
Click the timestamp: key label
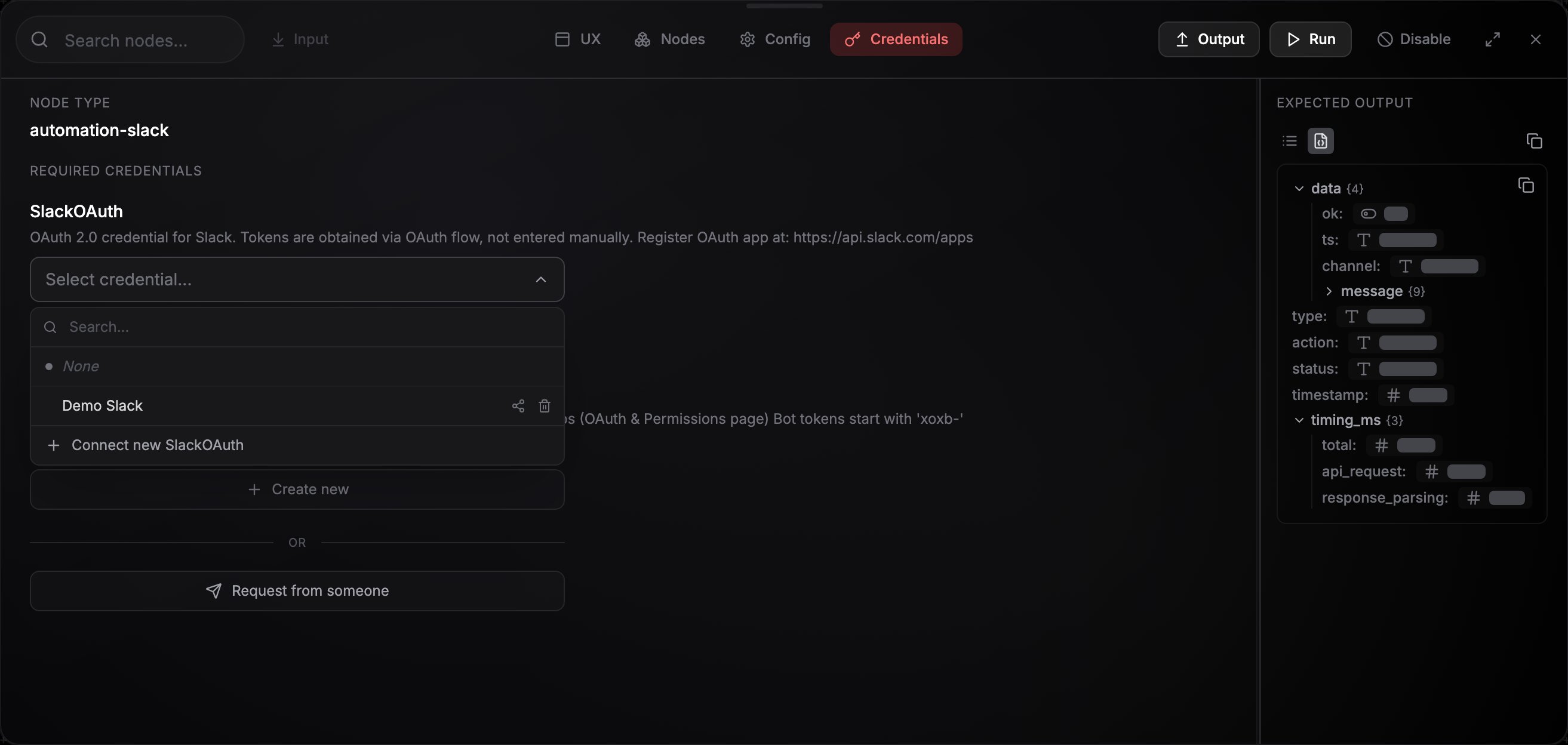coord(1330,395)
